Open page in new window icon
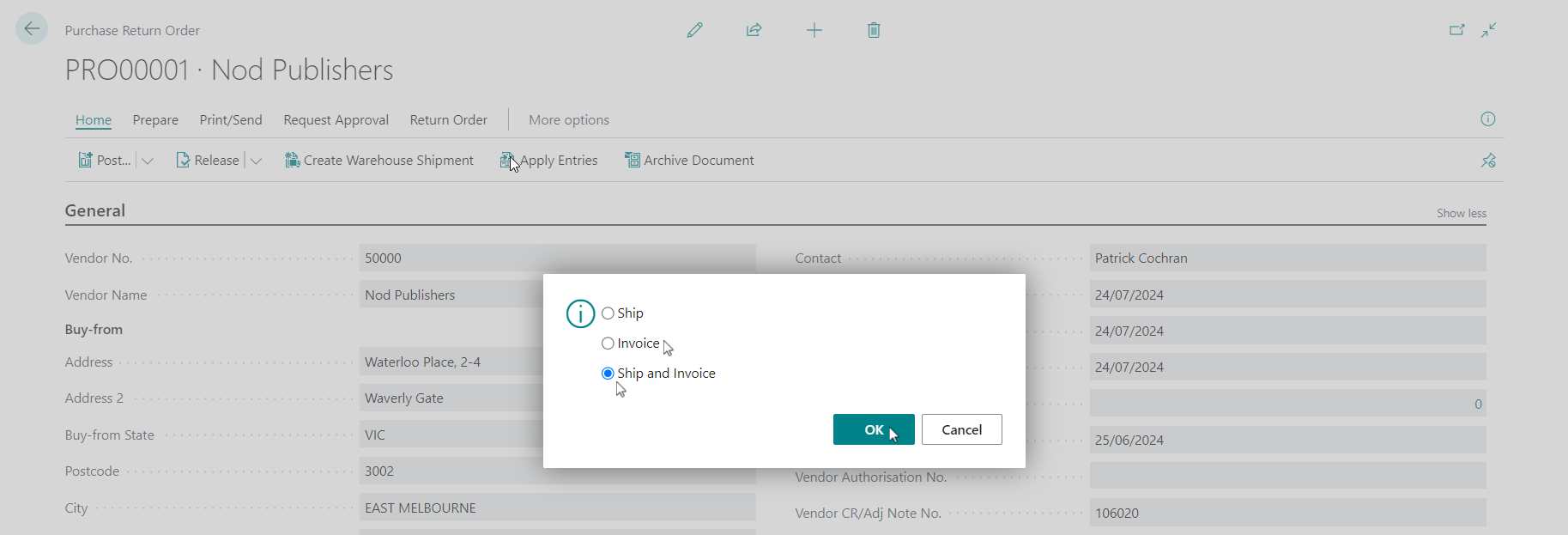The width and height of the screenshot is (1568, 535). click(x=1456, y=30)
